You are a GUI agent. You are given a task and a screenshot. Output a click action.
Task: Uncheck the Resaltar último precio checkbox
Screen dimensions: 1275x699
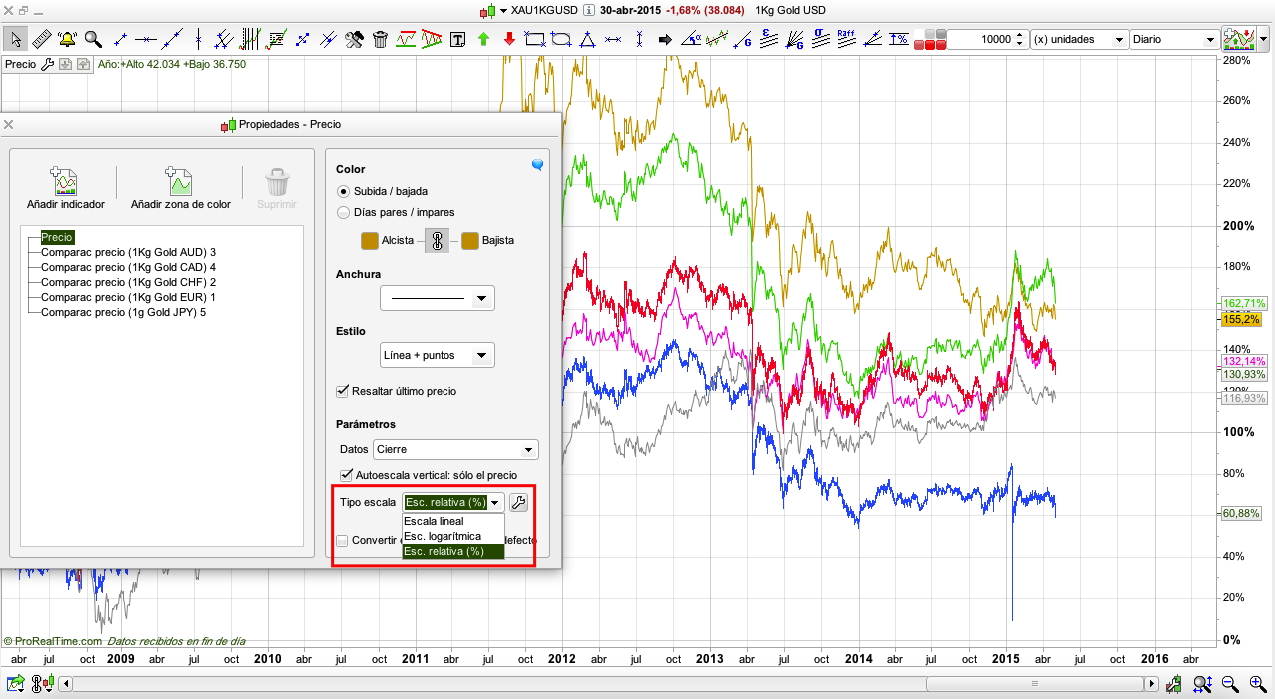[x=344, y=391]
